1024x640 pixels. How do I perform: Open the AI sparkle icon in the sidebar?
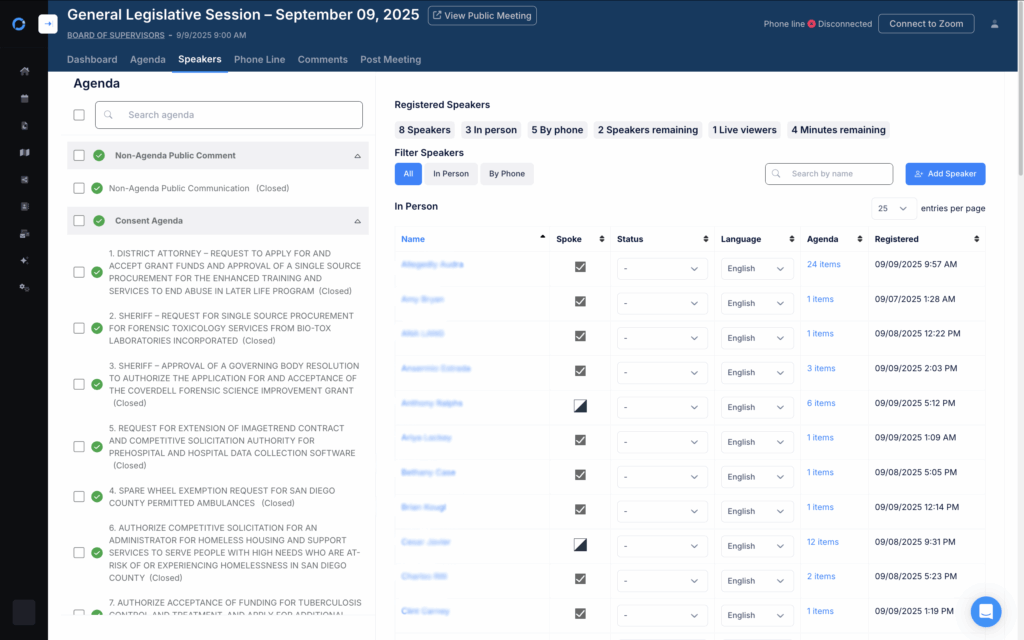(24, 259)
